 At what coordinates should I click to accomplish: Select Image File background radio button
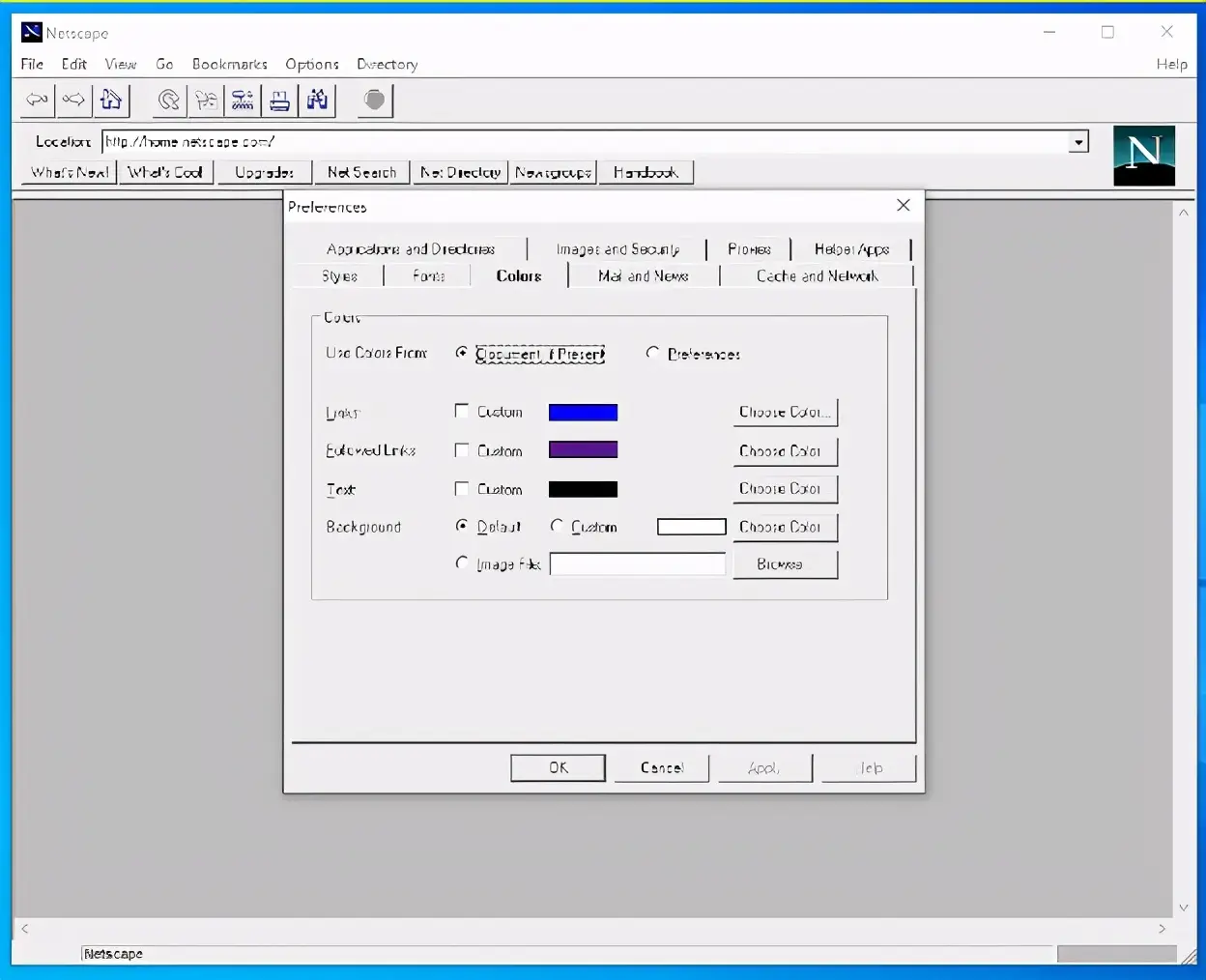coord(462,562)
